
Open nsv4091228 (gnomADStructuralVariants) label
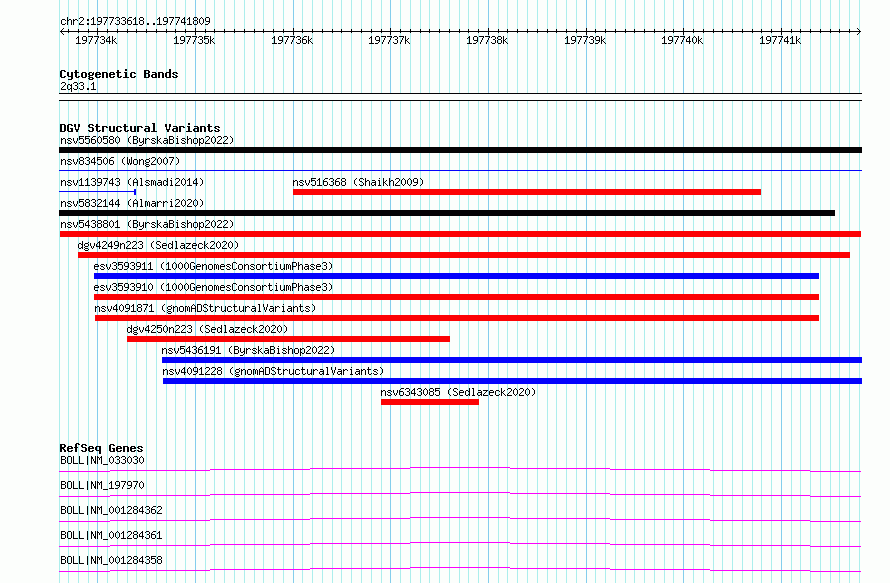(273, 371)
